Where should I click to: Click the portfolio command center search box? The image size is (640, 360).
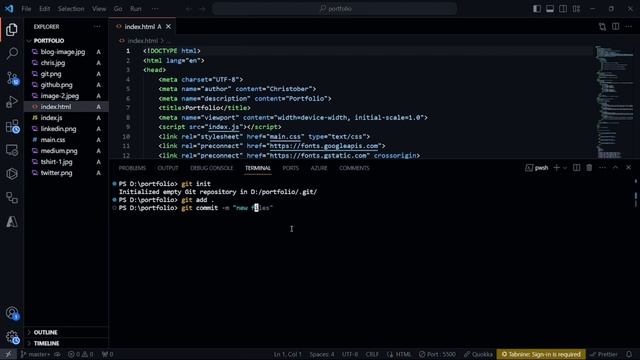335,9
